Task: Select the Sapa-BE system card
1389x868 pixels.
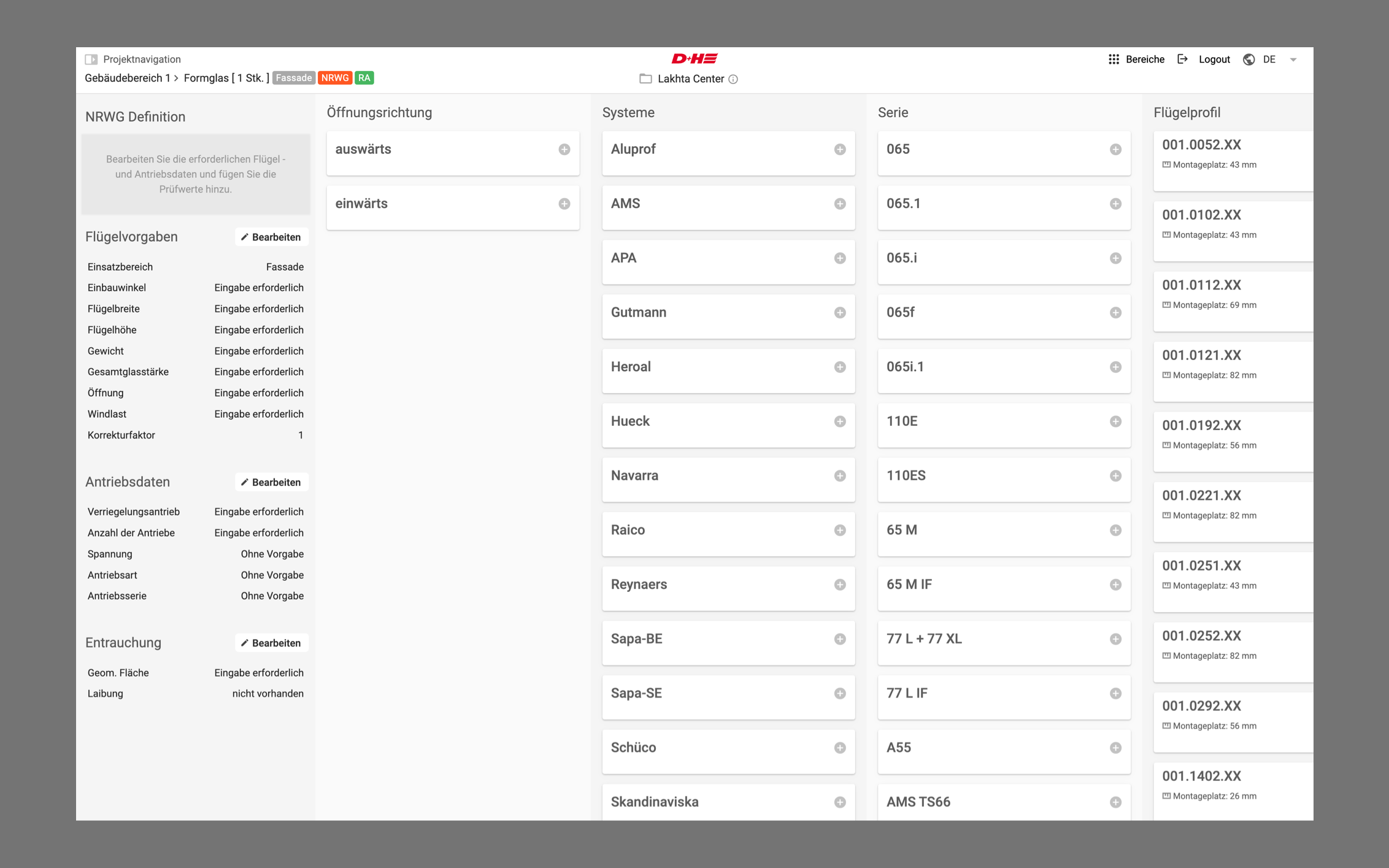Action: click(x=728, y=642)
